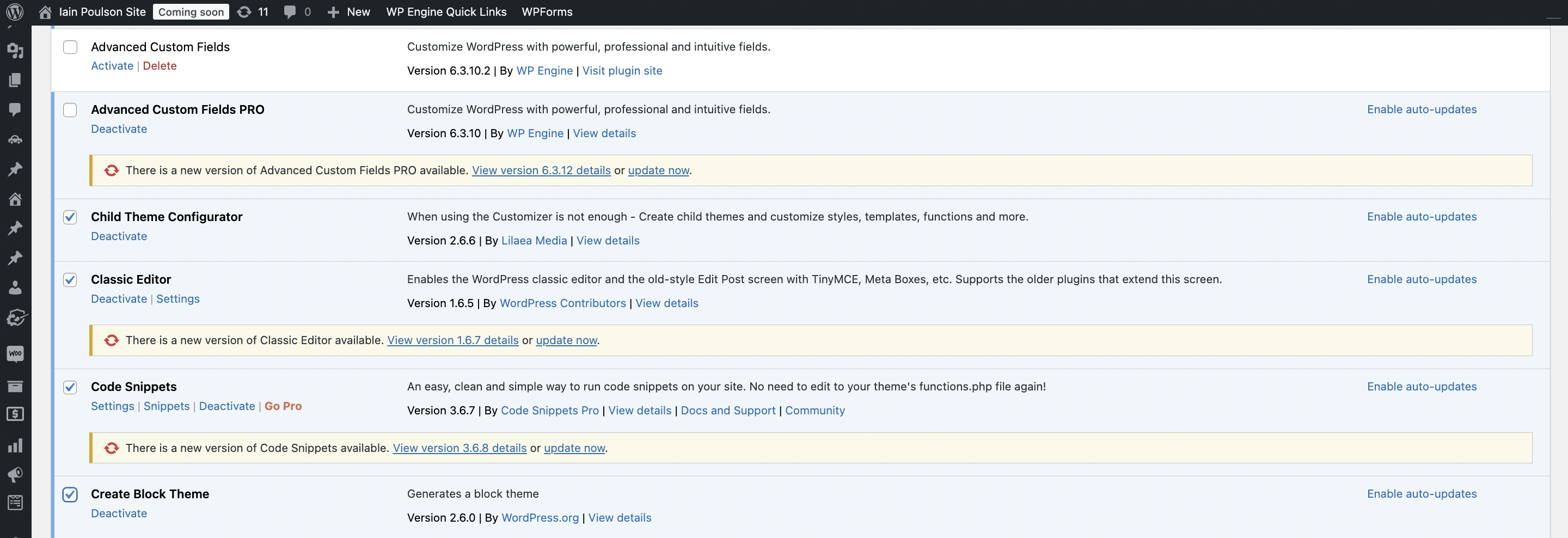Visit plugin site for Advanced Custom Fields
Screen dimensions: 1568x538
click(622, 71)
